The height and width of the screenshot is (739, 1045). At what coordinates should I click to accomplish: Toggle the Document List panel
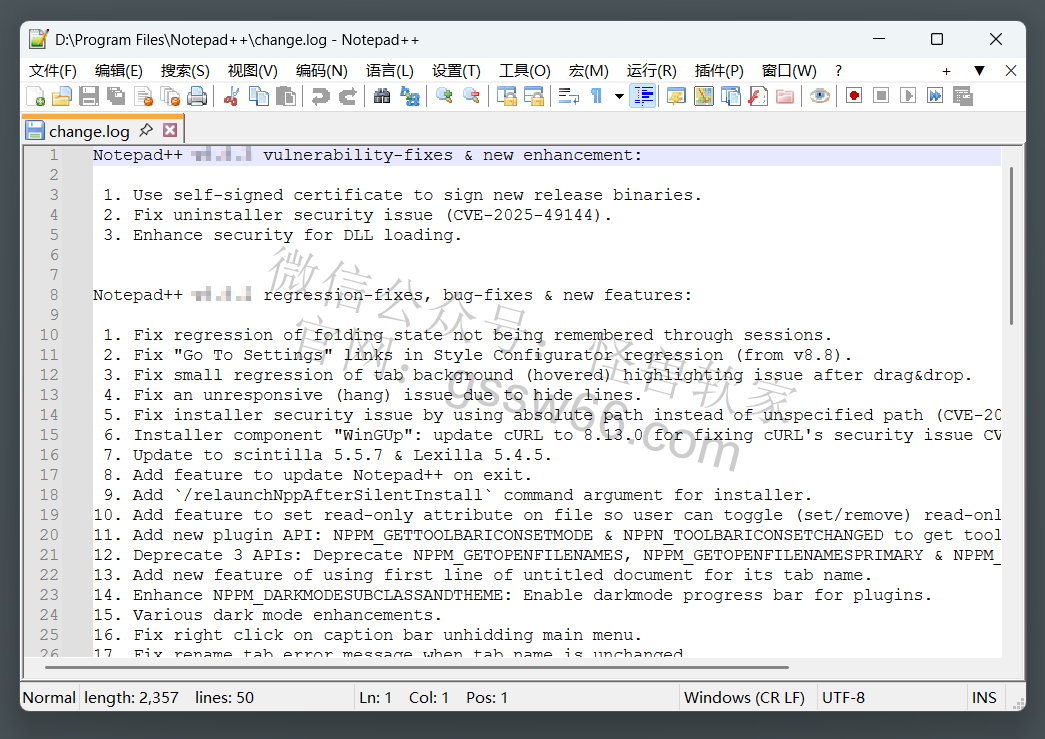[731, 97]
